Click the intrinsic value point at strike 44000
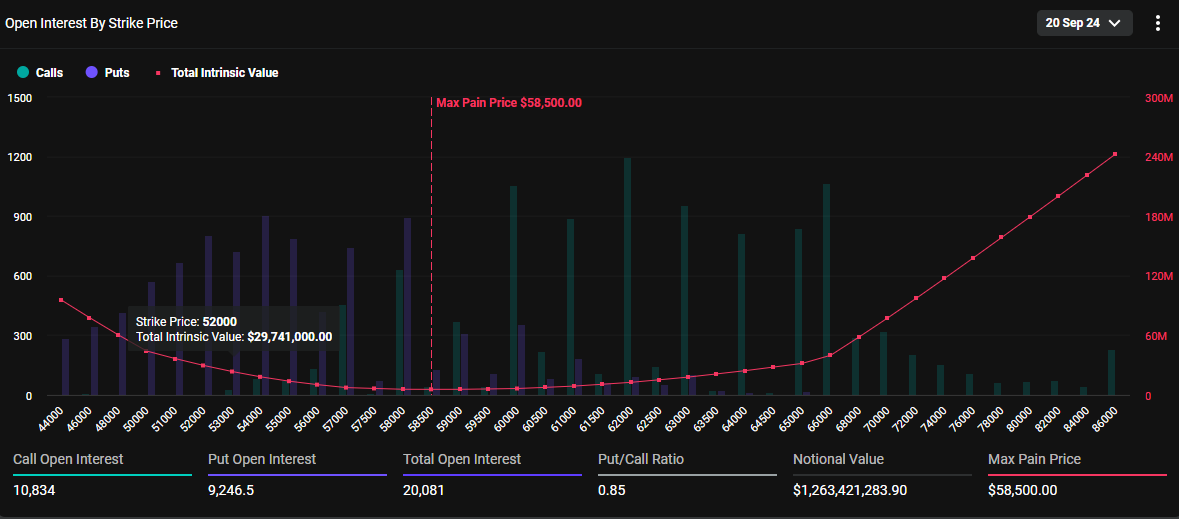 tap(61, 300)
